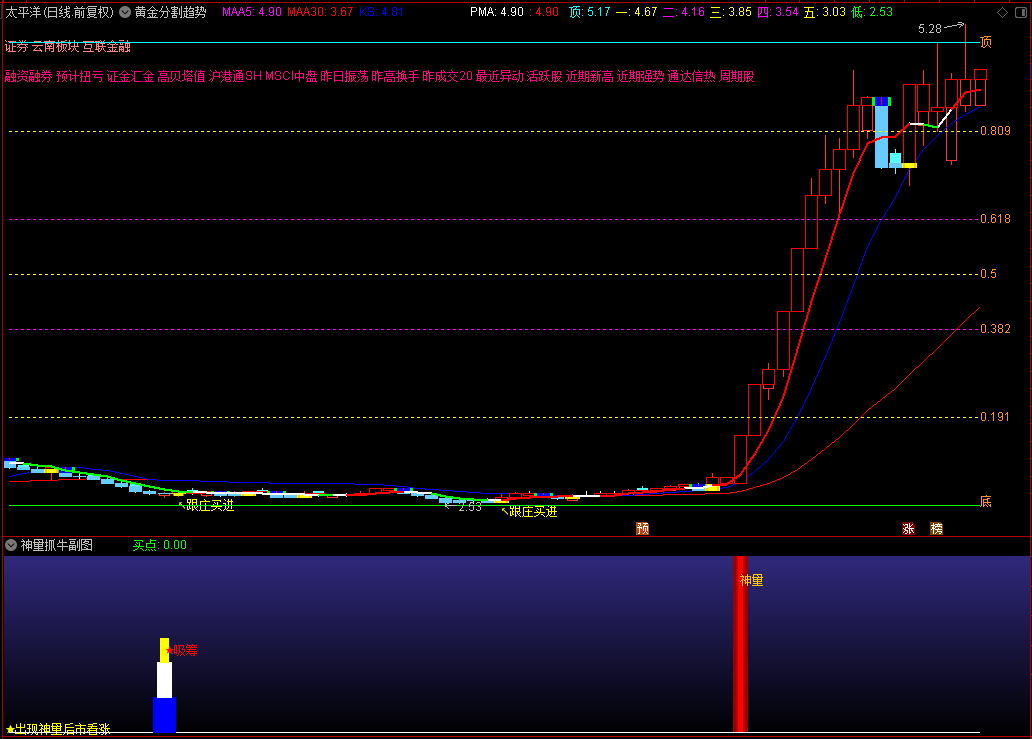The width and height of the screenshot is (1032, 739).
Task: Open the 通达信热 concept tag
Action: tap(692, 76)
